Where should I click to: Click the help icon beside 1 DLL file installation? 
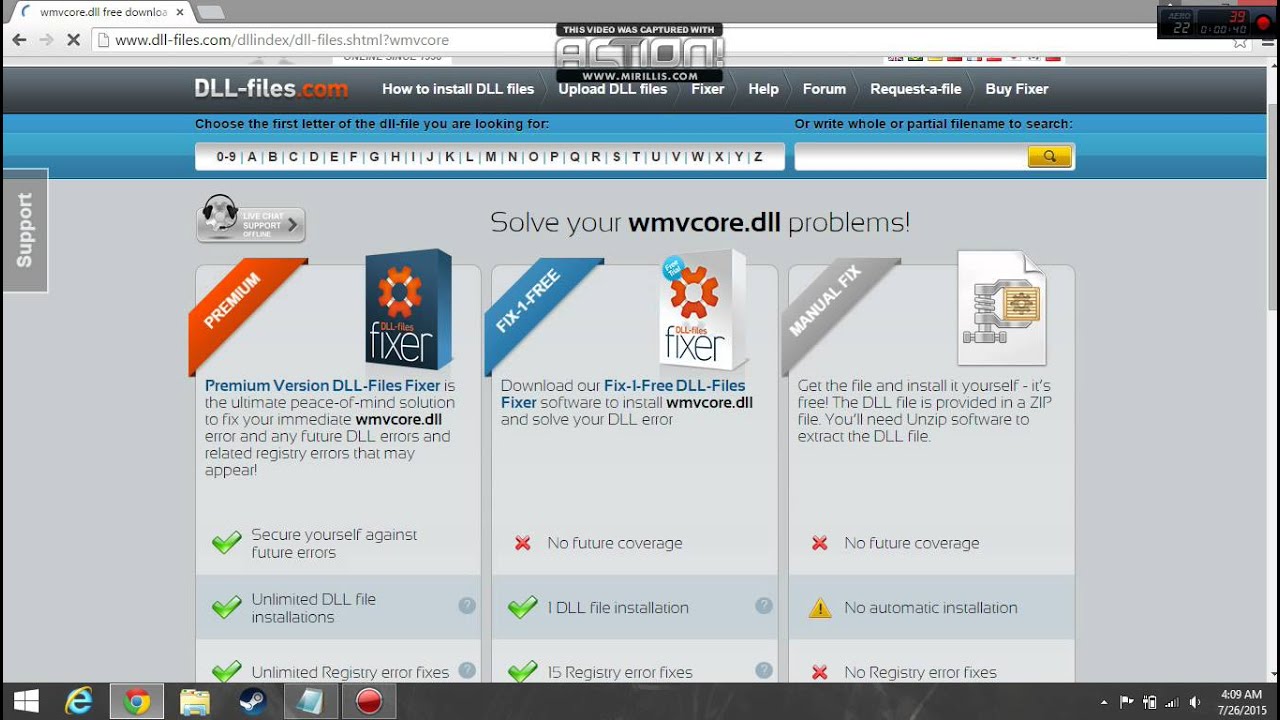[764, 606]
